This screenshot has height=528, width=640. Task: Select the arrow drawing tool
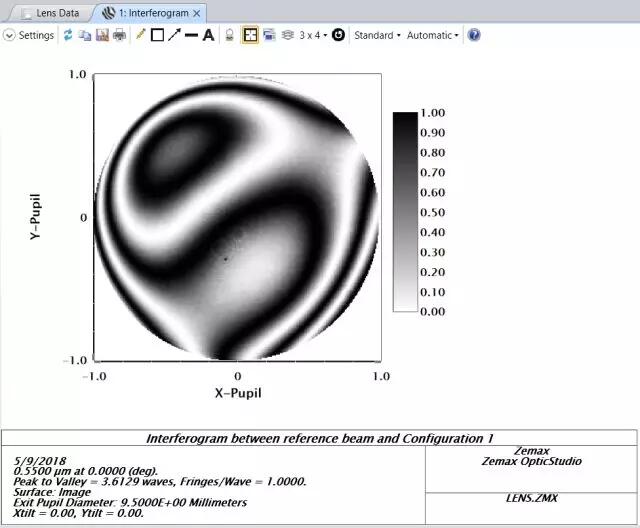point(174,35)
